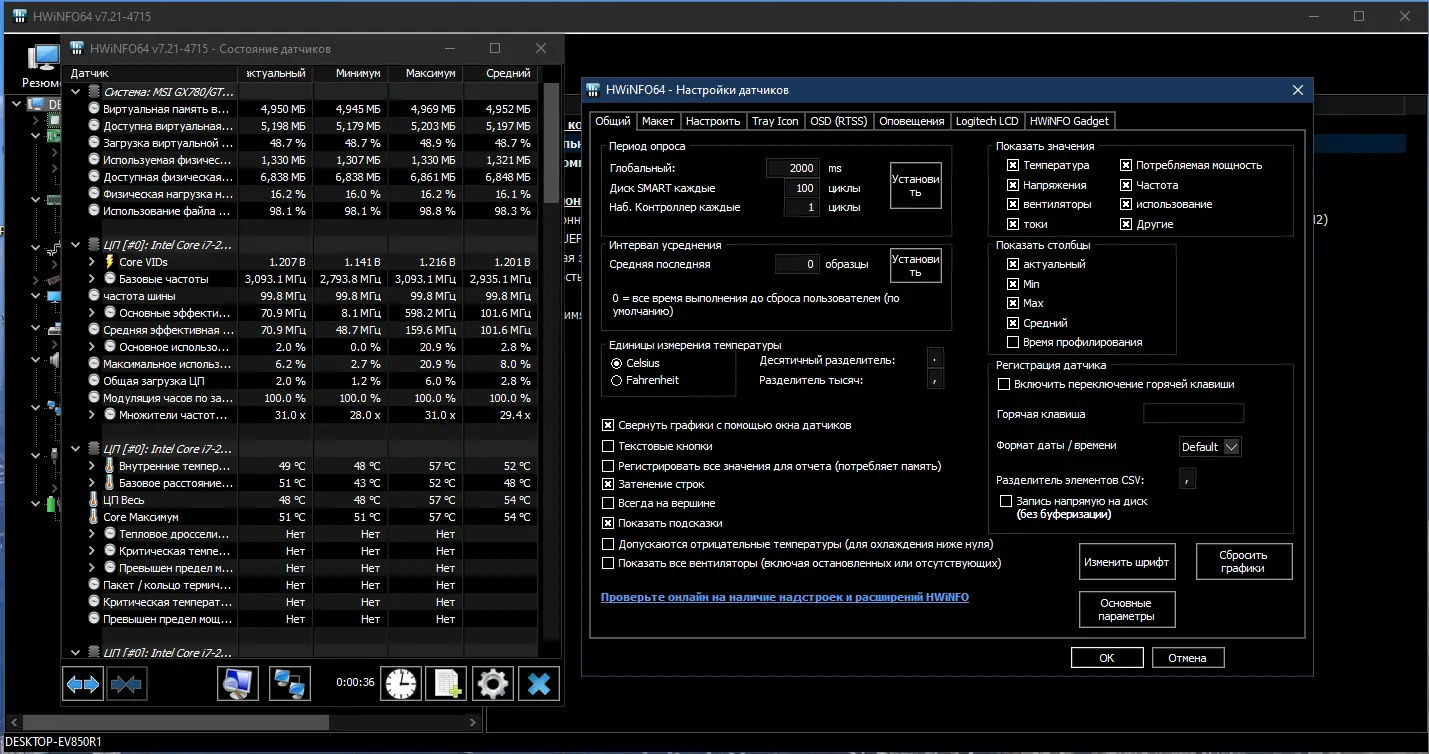Open the Default date/time format dropdown
The height and width of the screenshot is (754, 1429).
[1210, 447]
